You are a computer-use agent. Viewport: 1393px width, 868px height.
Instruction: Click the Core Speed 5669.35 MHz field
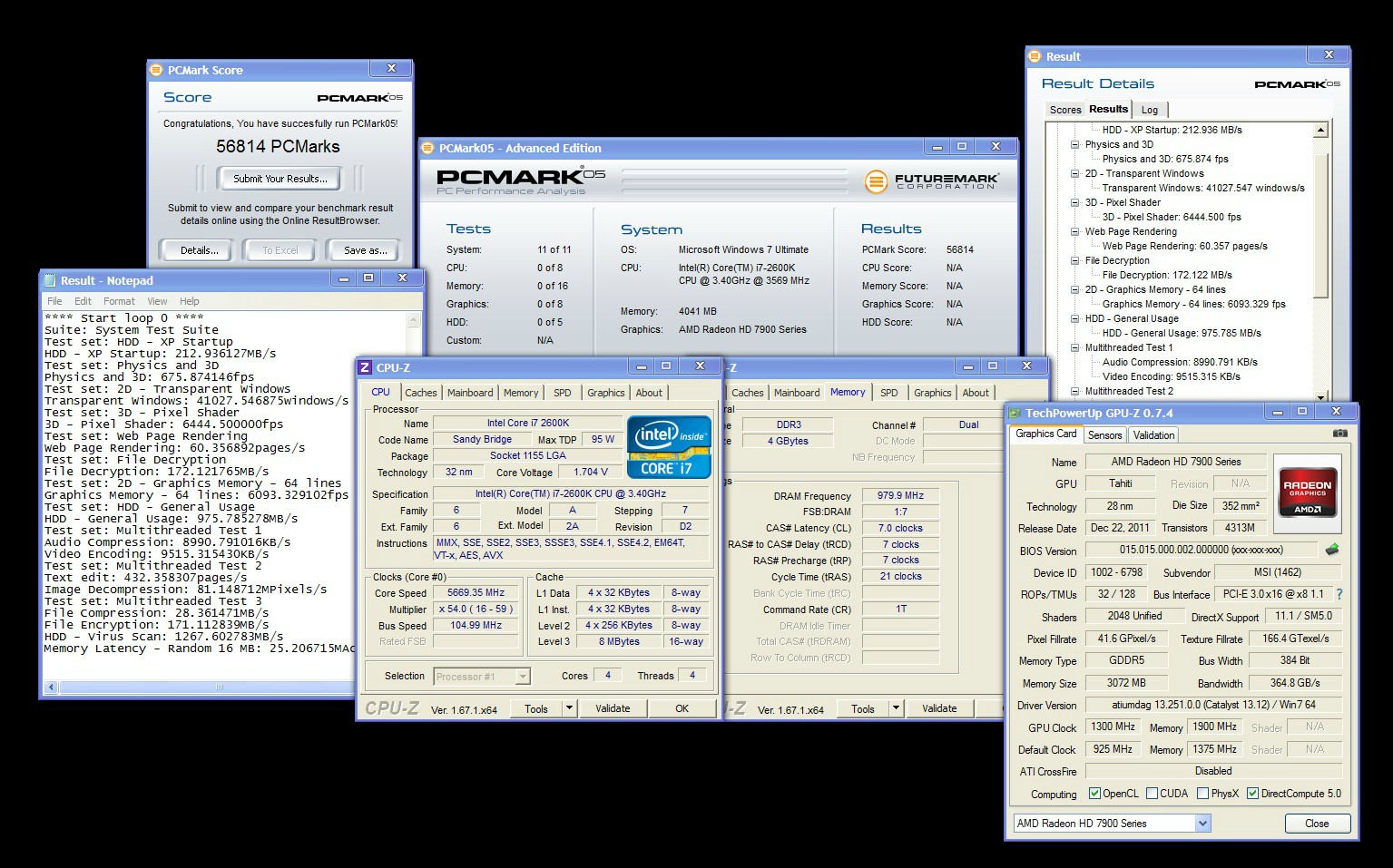coord(476,592)
